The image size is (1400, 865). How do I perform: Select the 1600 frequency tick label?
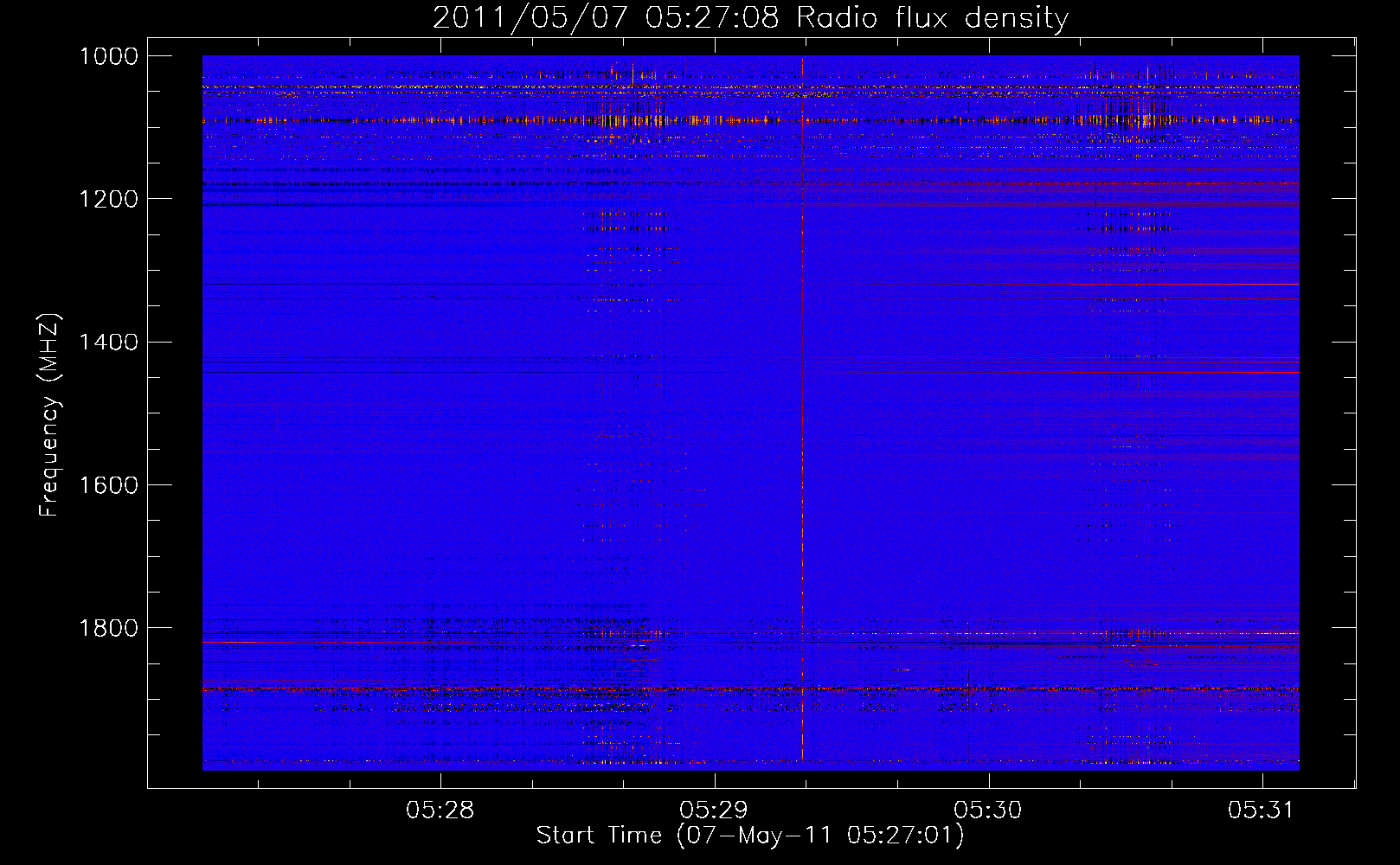(109, 484)
